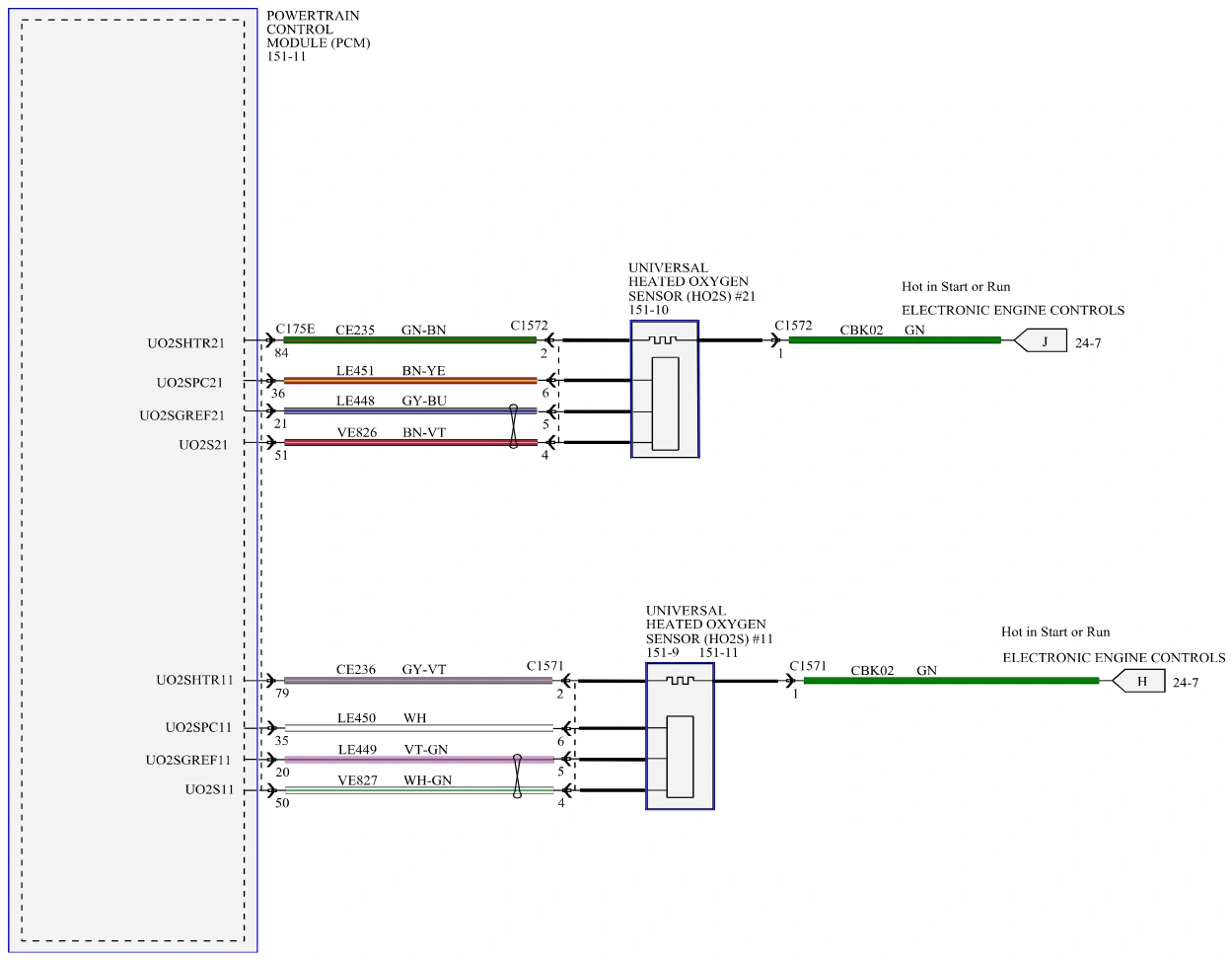Screen dimensions: 1232x960
Task: Select the UO2SGREF21 pin label
Action: pos(182,415)
